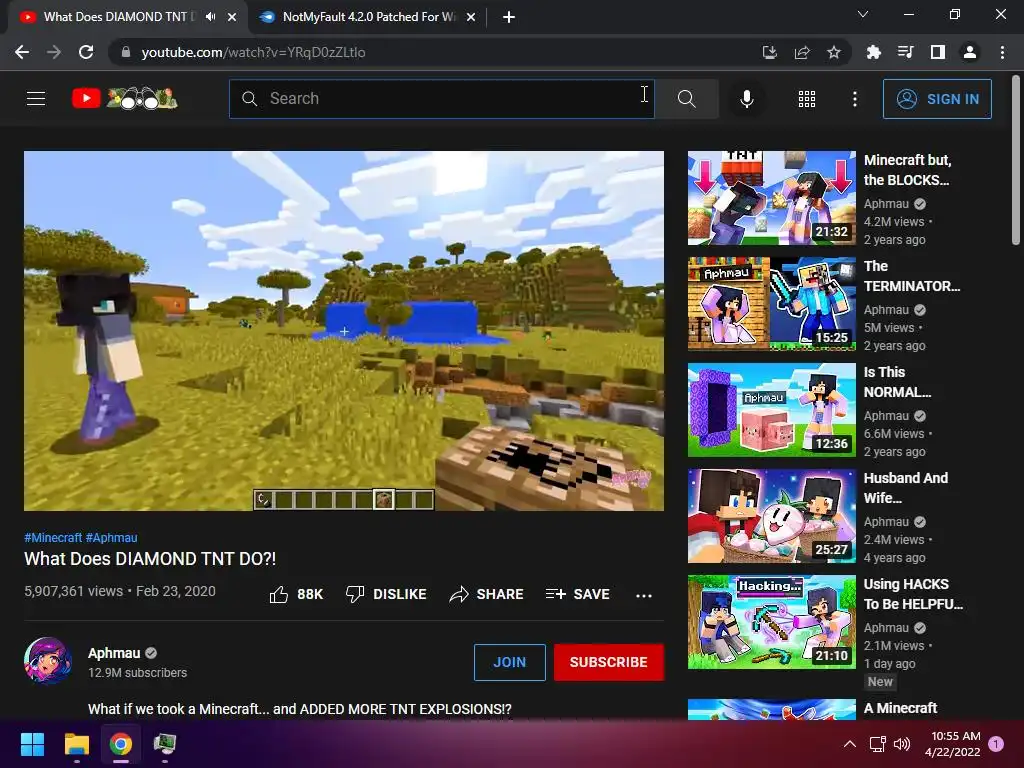
Task: Open the #Minecraft hashtag link
Action: [53, 537]
